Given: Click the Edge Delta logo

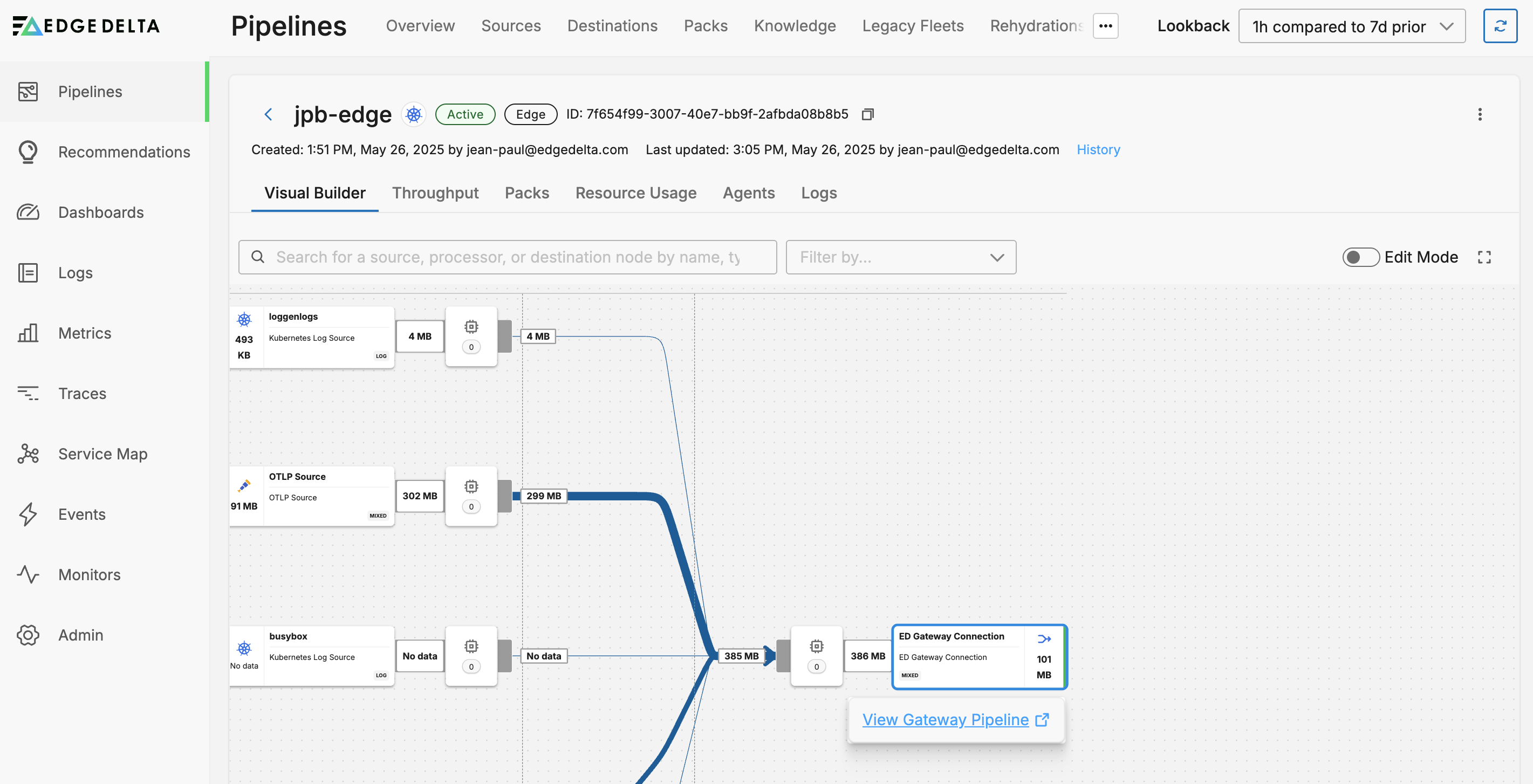Looking at the screenshot, I should (x=86, y=26).
